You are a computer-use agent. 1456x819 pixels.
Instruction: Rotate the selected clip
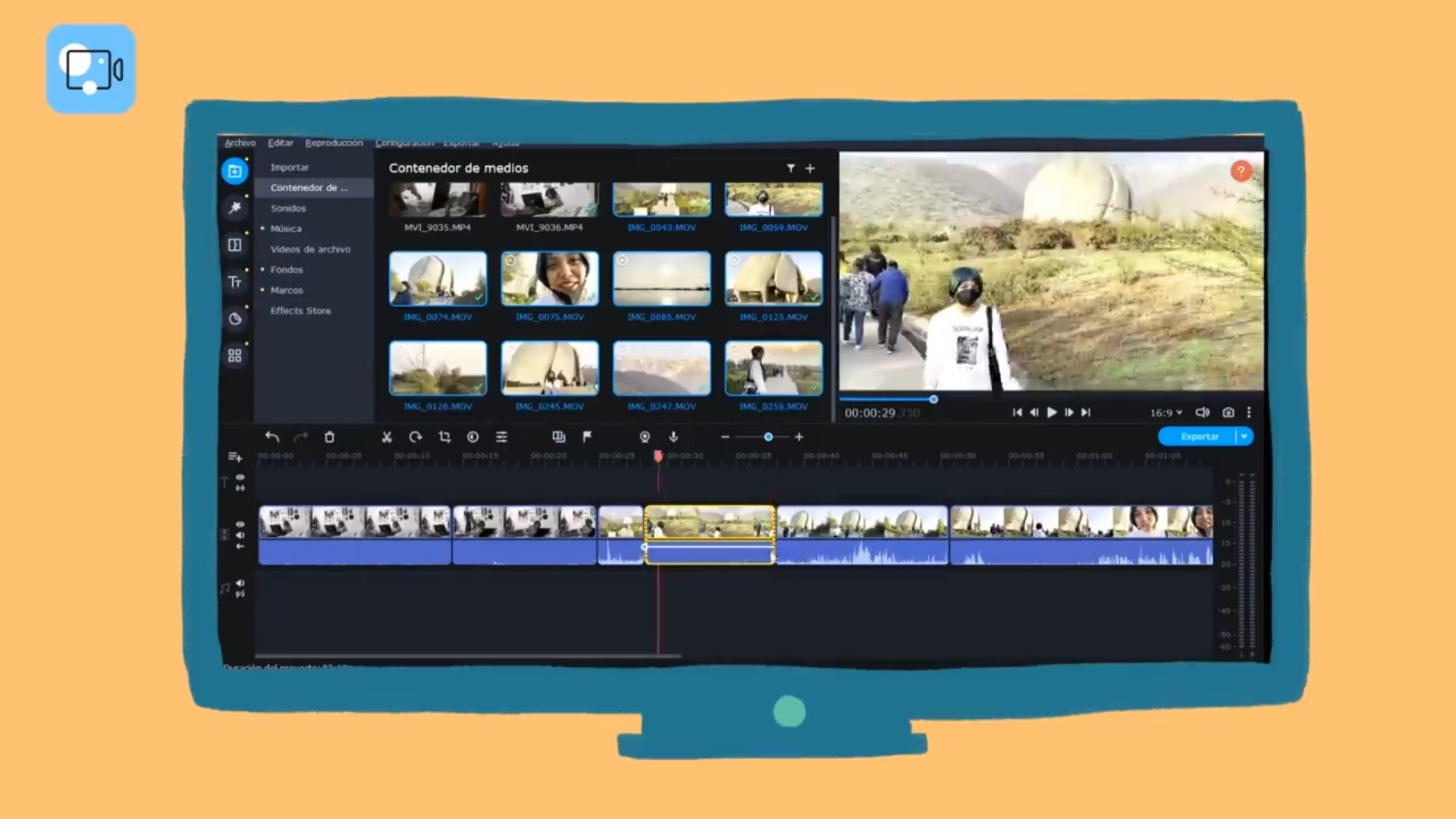tap(416, 437)
